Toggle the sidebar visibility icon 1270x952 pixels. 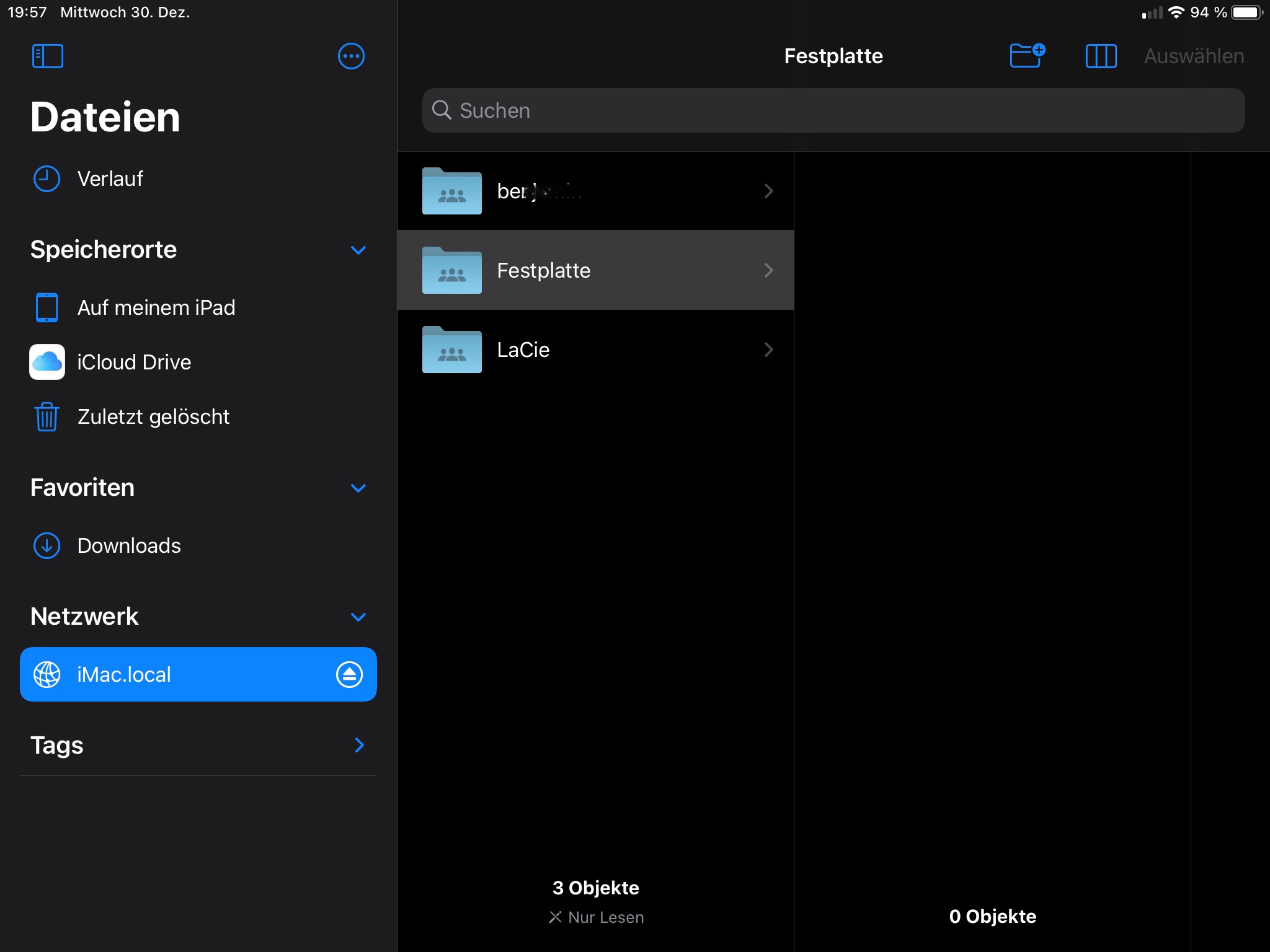(x=48, y=56)
